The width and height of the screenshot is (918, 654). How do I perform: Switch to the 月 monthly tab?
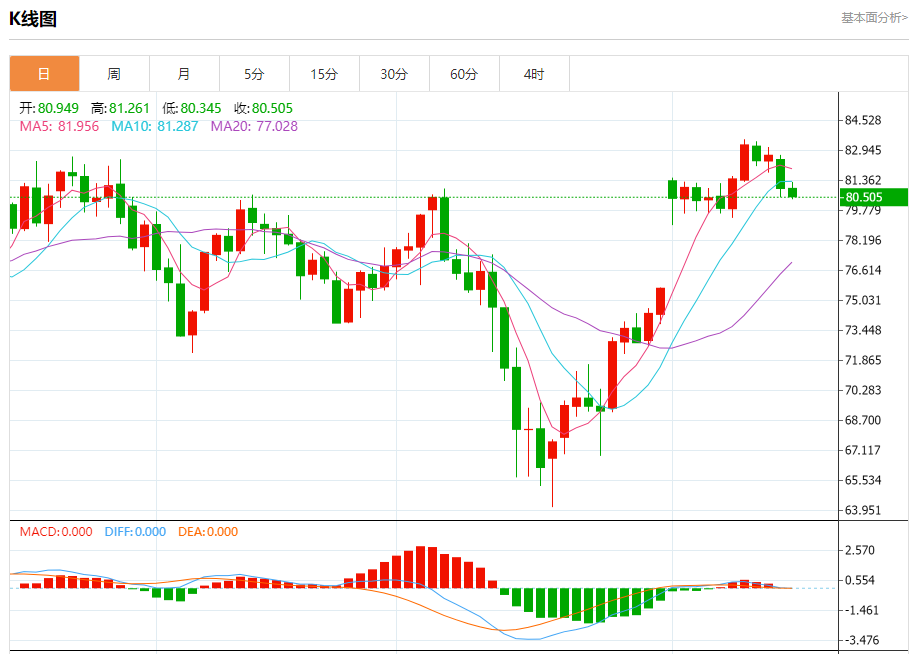click(184, 74)
